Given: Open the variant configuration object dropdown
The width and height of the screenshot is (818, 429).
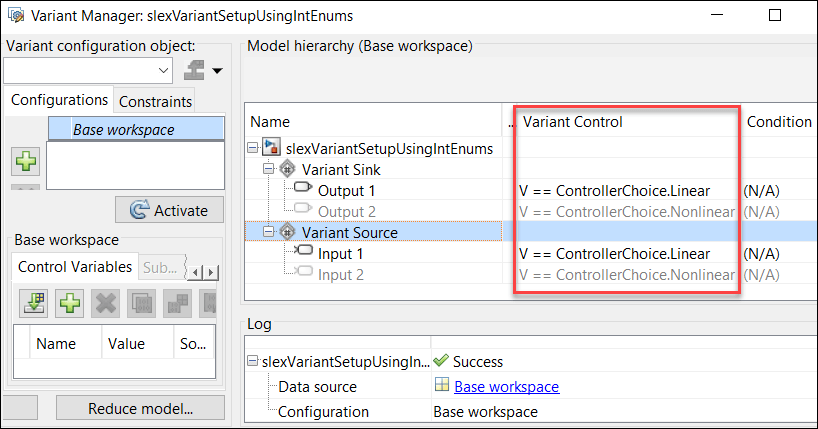Looking at the screenshot, I should [165, 70].
